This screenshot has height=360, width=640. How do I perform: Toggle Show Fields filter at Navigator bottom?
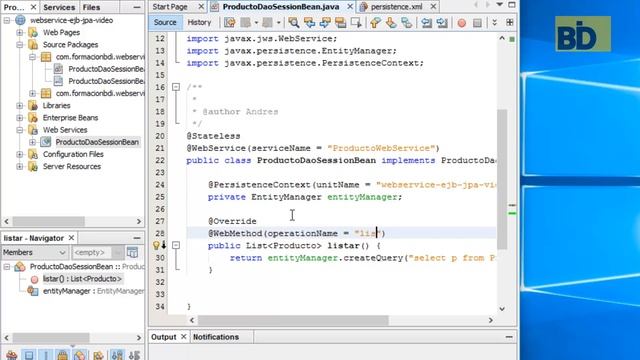(x=29, y=355)
